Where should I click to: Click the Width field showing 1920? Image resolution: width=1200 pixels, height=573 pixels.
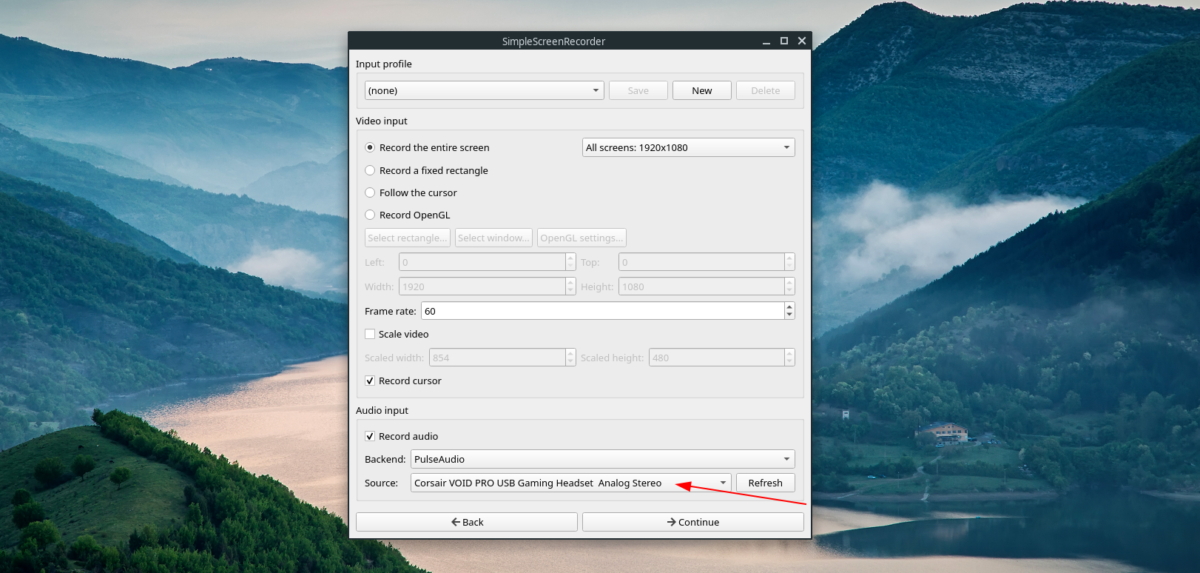pos(481,287)
